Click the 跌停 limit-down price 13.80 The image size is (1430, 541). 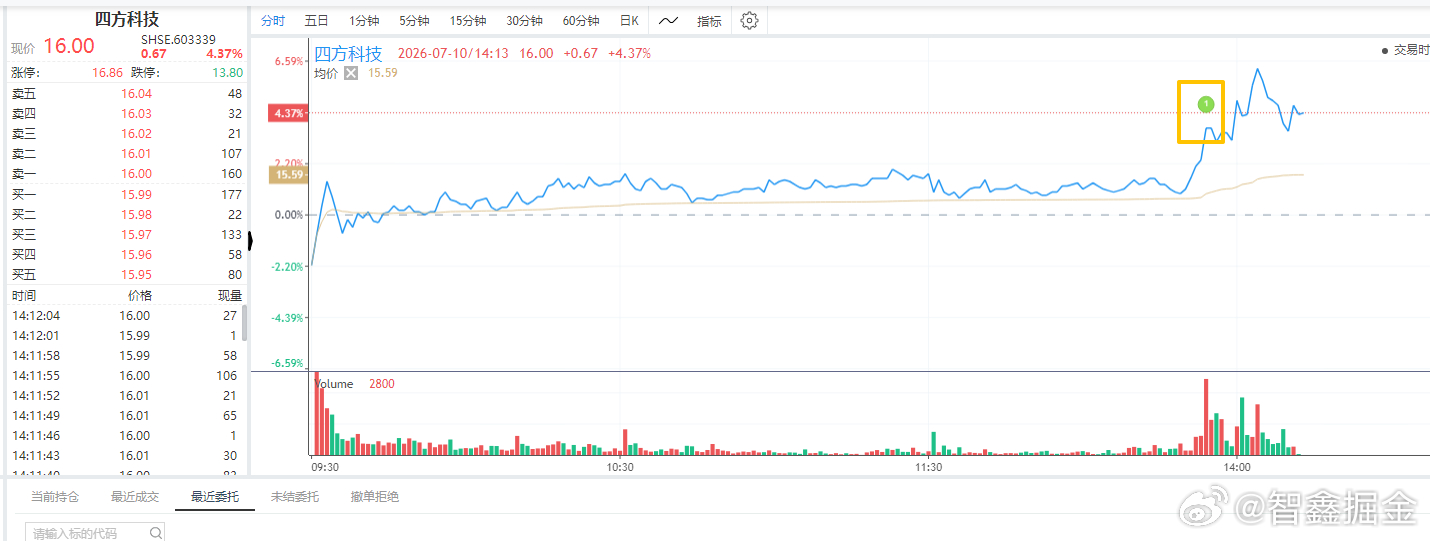pos(227,73)
